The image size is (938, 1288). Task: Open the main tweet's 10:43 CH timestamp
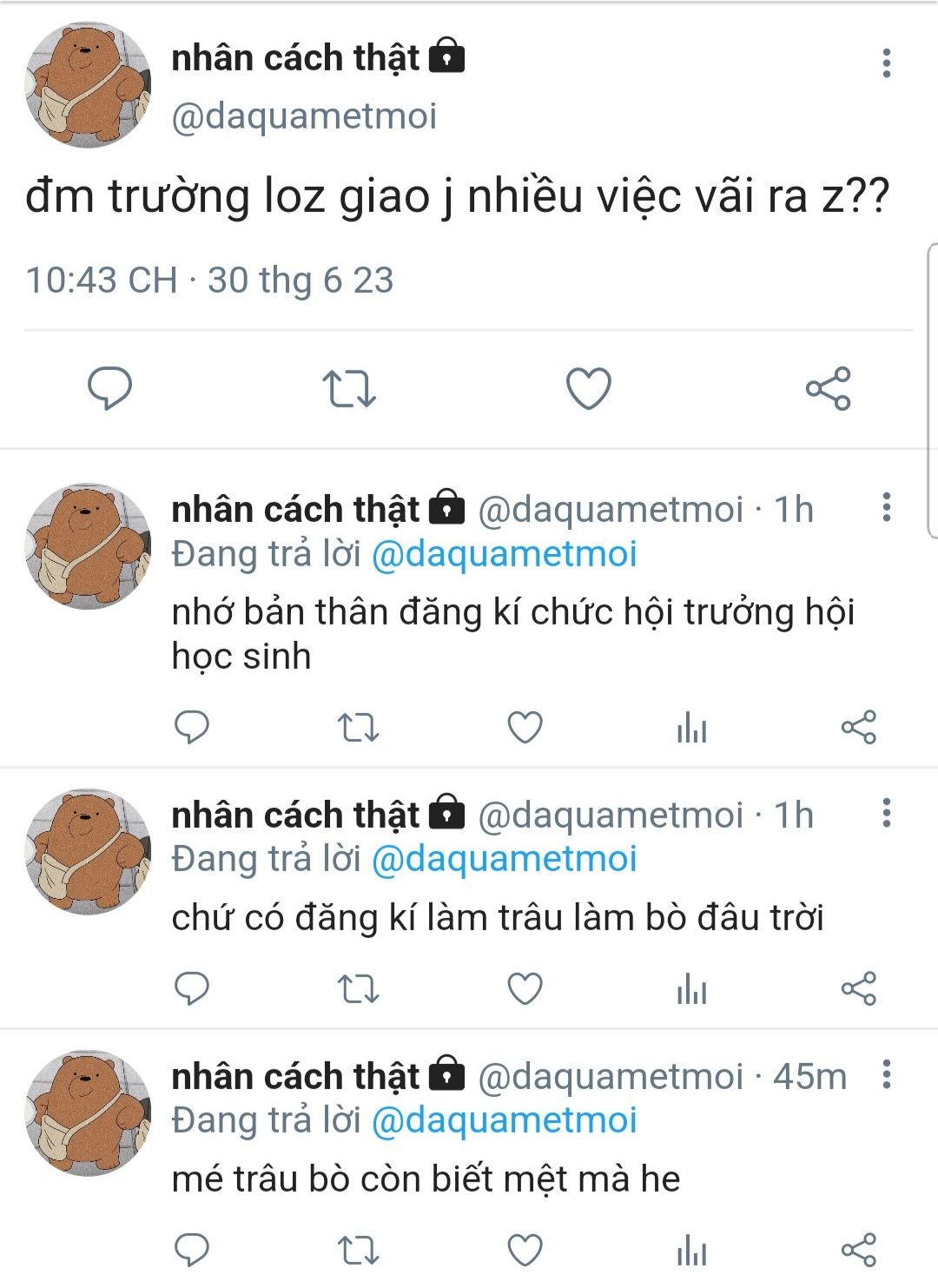coord(101,281)
